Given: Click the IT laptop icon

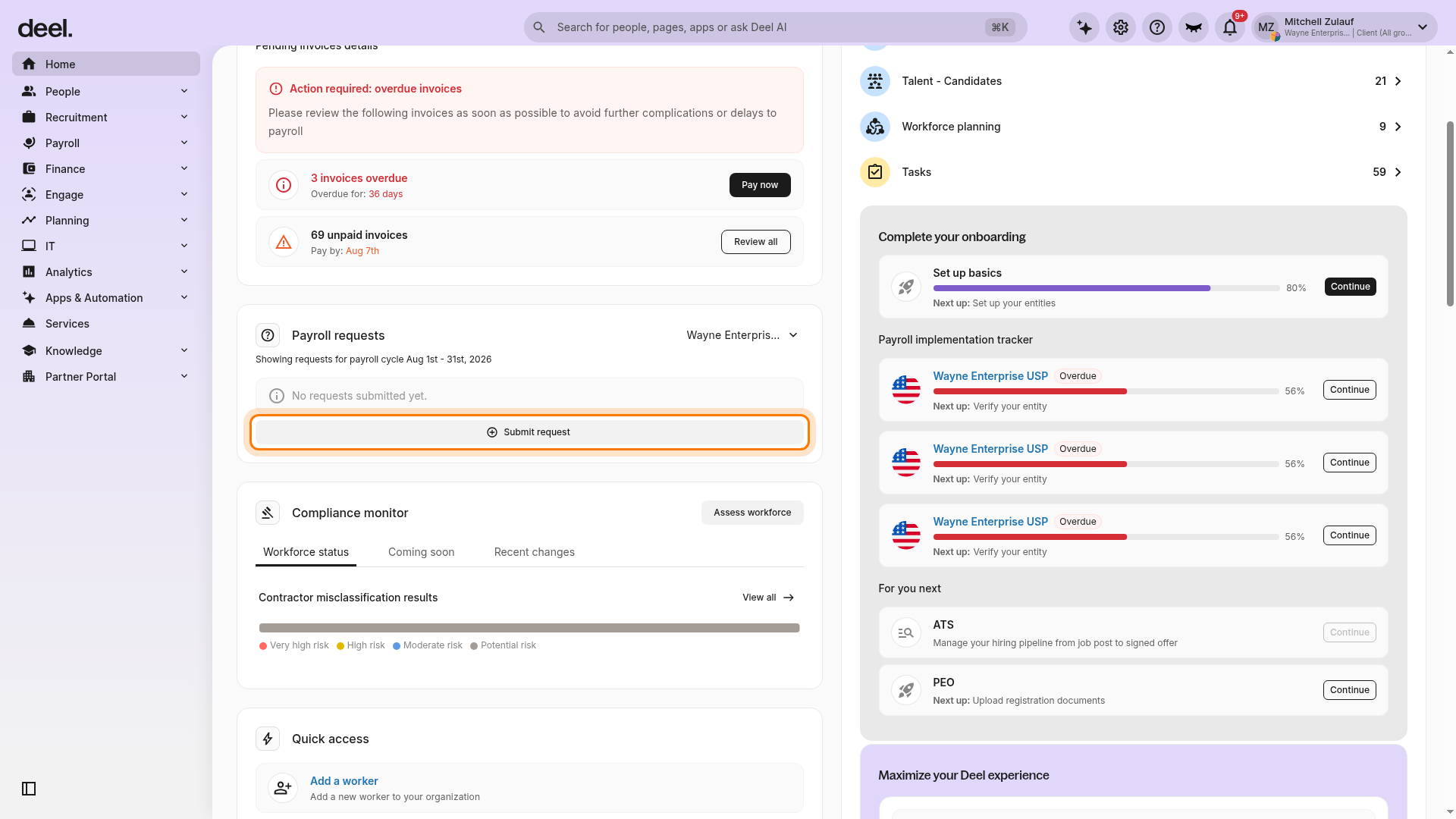Looking at the screenshot, I should [29, 246].
